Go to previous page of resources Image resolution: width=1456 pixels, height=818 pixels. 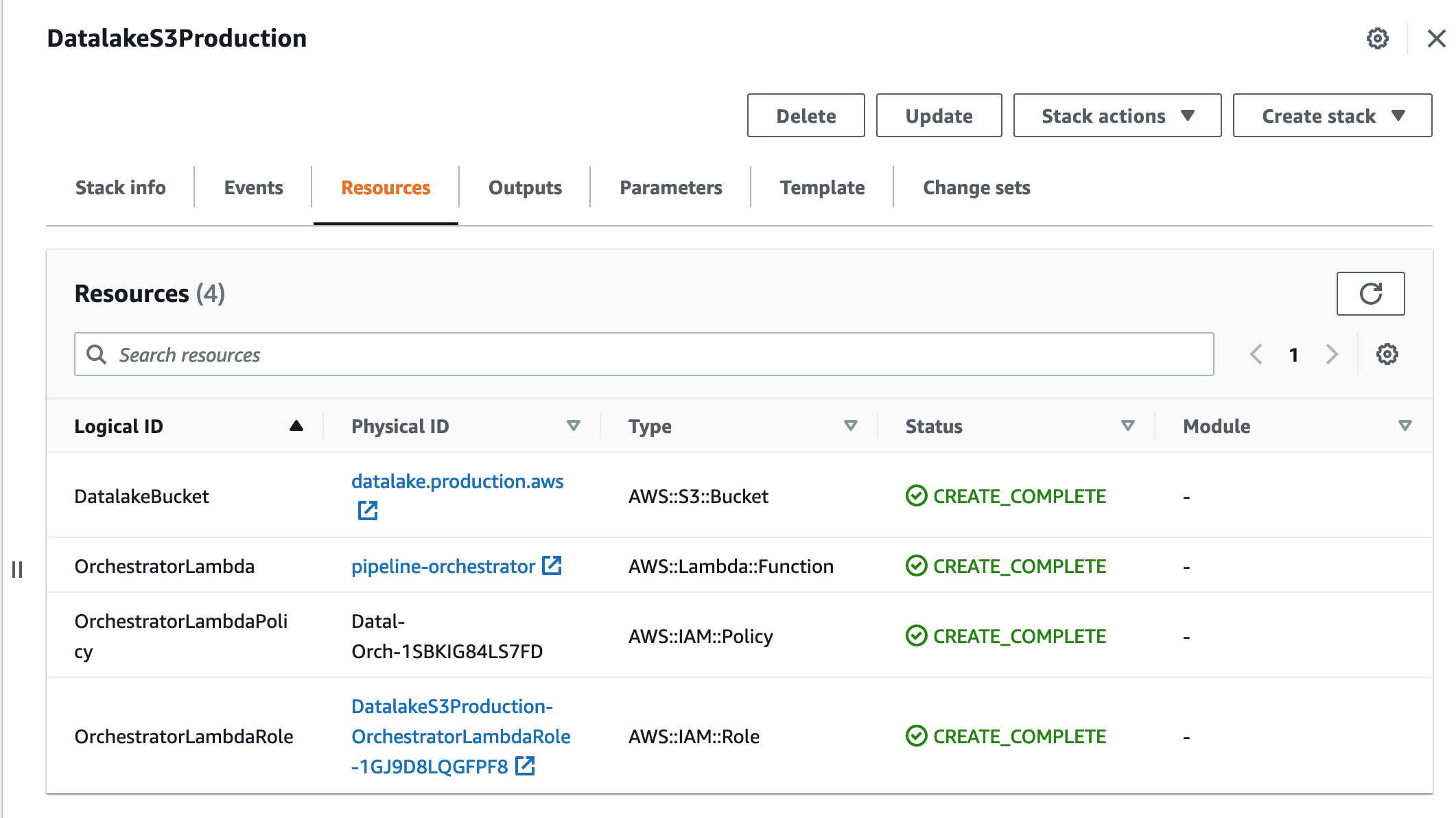click(1256, 354)
